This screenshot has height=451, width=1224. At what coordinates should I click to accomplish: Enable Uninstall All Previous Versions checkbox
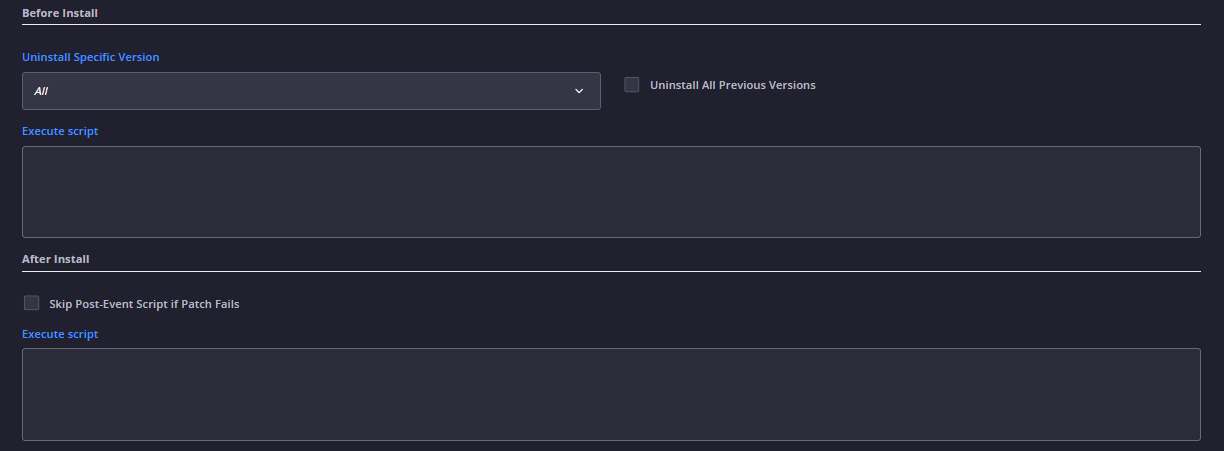pyautogui.click(x=632, y=85)
